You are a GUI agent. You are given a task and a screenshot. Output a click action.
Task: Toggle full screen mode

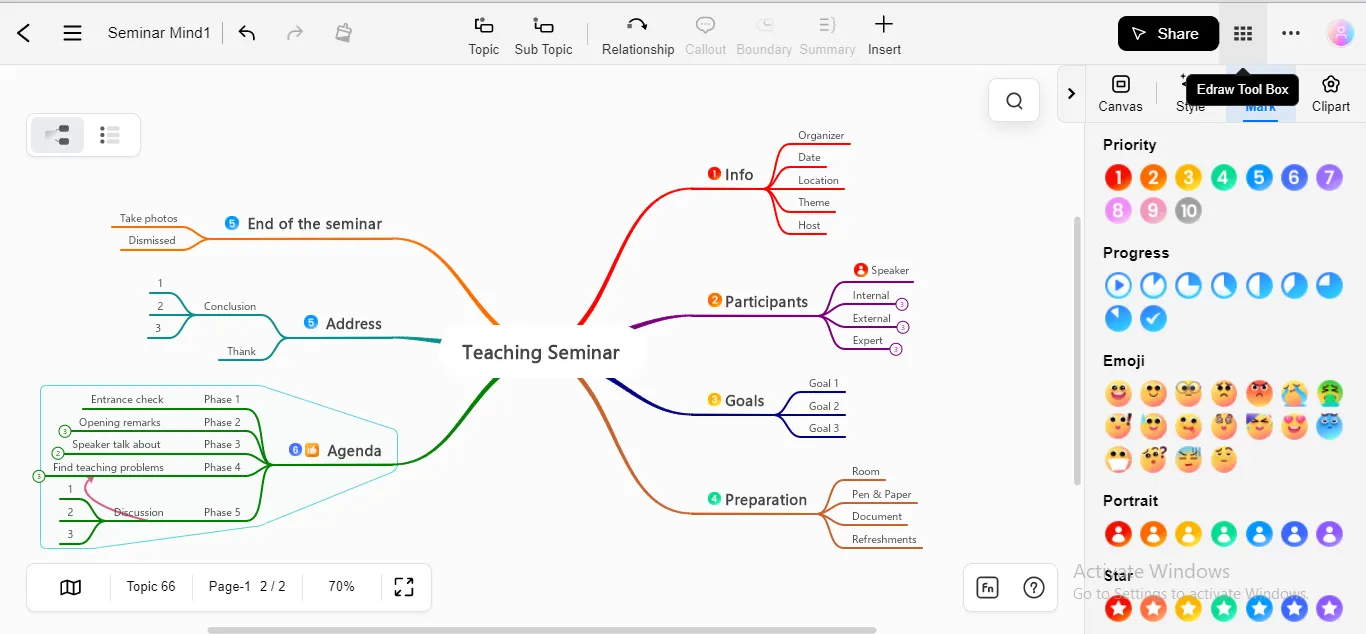click(x=404, y=587)
